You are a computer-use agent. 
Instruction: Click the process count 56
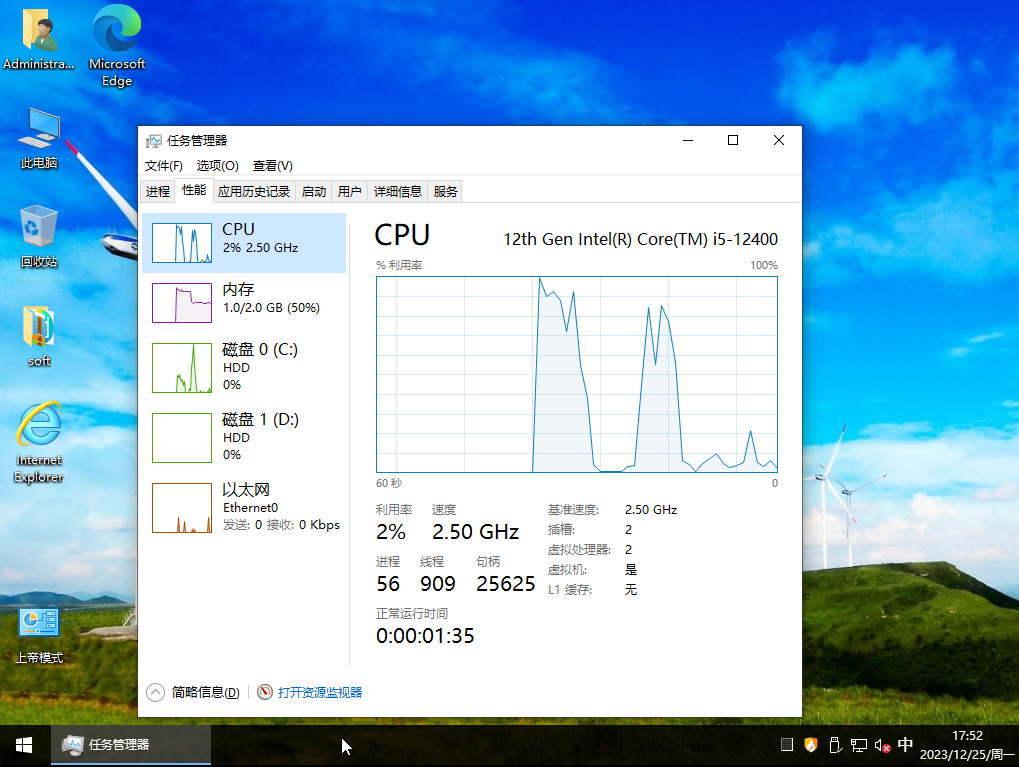point(388,584)
